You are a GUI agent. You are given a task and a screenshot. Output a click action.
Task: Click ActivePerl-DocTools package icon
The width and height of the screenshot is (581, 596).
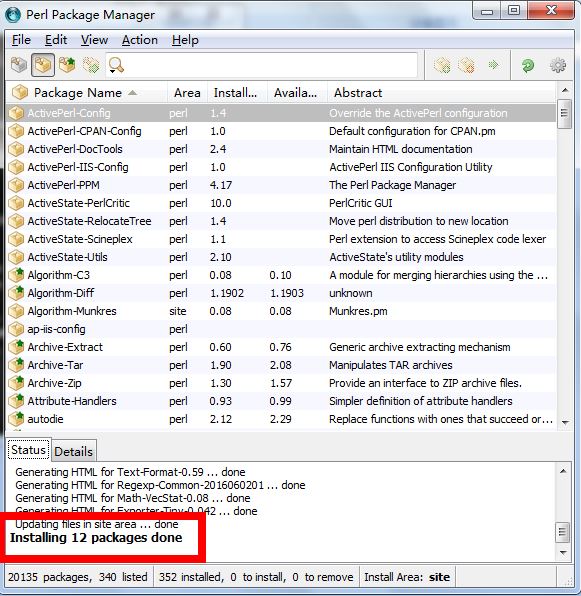[x=16, y=149]
